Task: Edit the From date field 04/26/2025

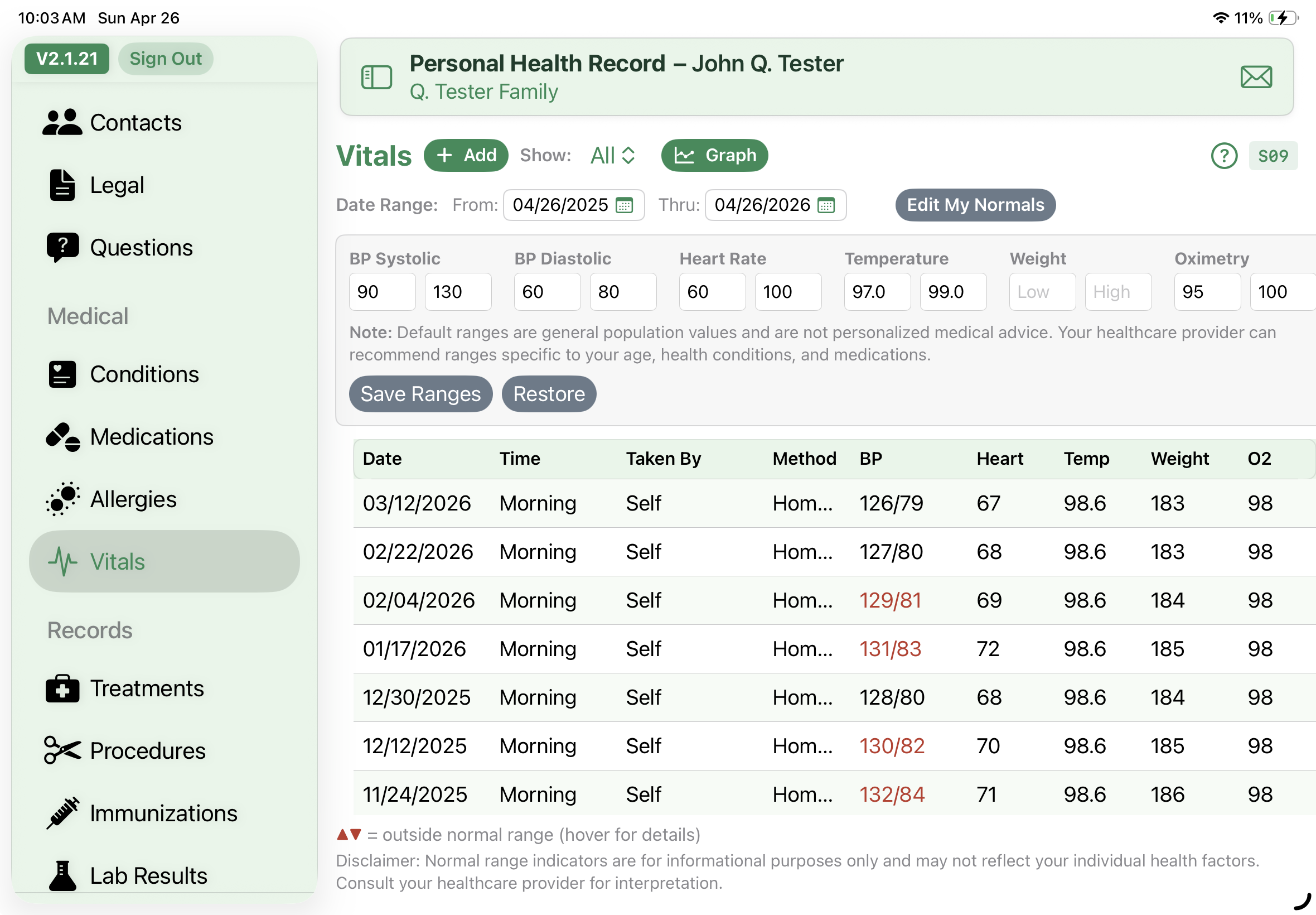Action: click(573, 205)
